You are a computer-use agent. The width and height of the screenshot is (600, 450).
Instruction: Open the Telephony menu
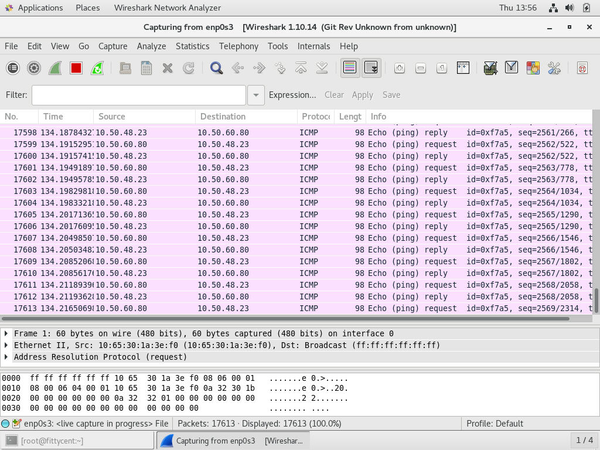238,46
